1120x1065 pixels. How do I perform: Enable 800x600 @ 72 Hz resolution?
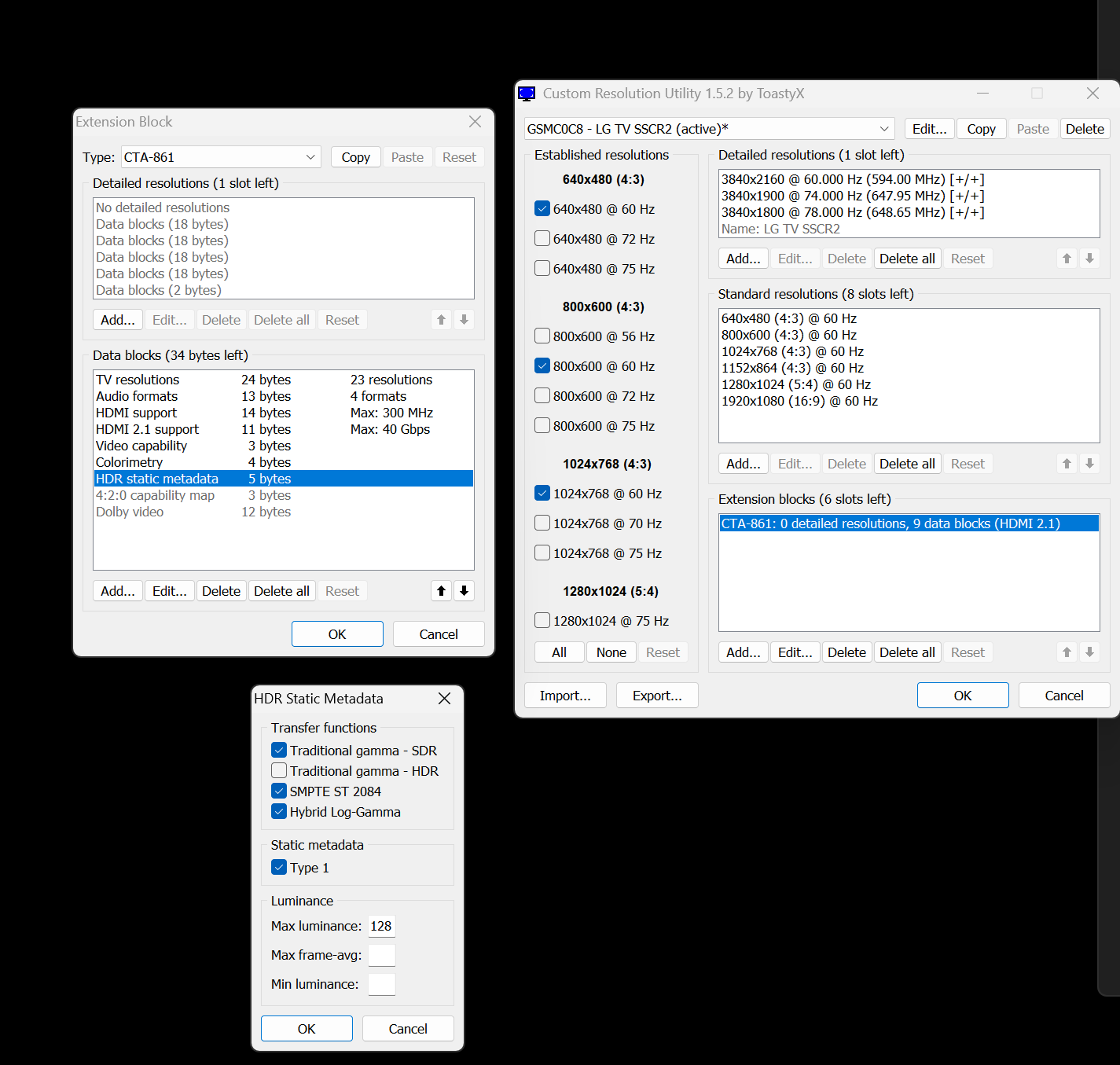(x=542, y=395)
